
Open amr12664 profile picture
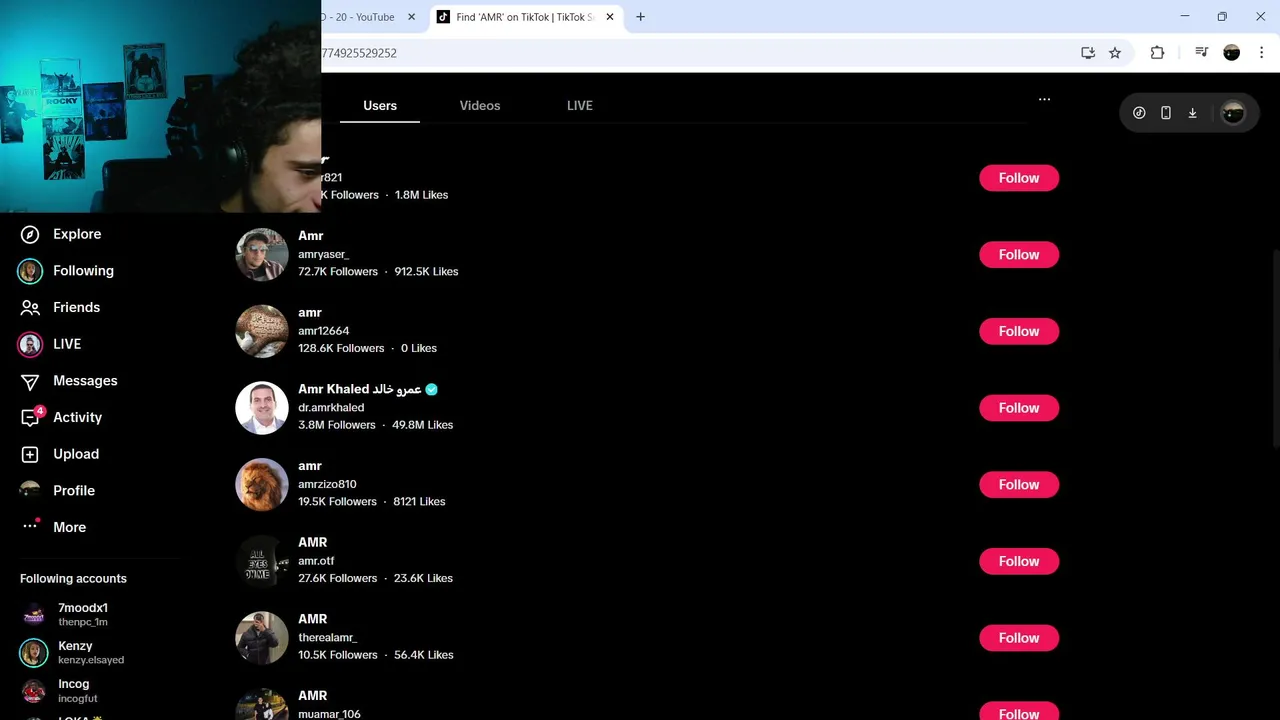(262, 331)
